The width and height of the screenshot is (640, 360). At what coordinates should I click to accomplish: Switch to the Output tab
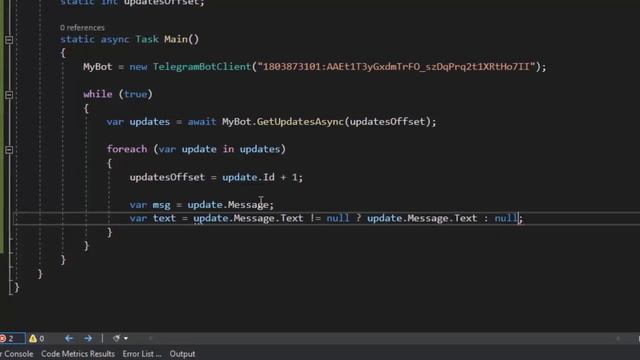[182, 354]
